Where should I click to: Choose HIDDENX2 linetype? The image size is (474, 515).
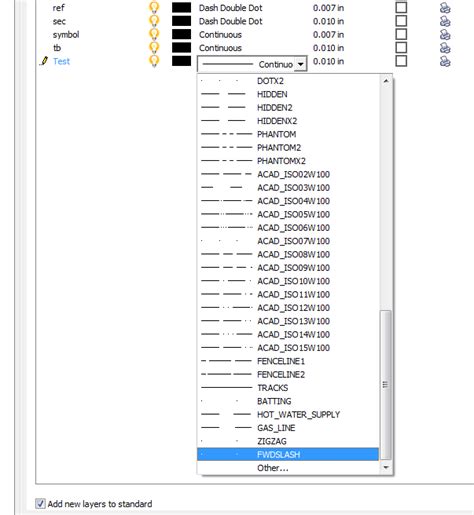coord(288,121)
